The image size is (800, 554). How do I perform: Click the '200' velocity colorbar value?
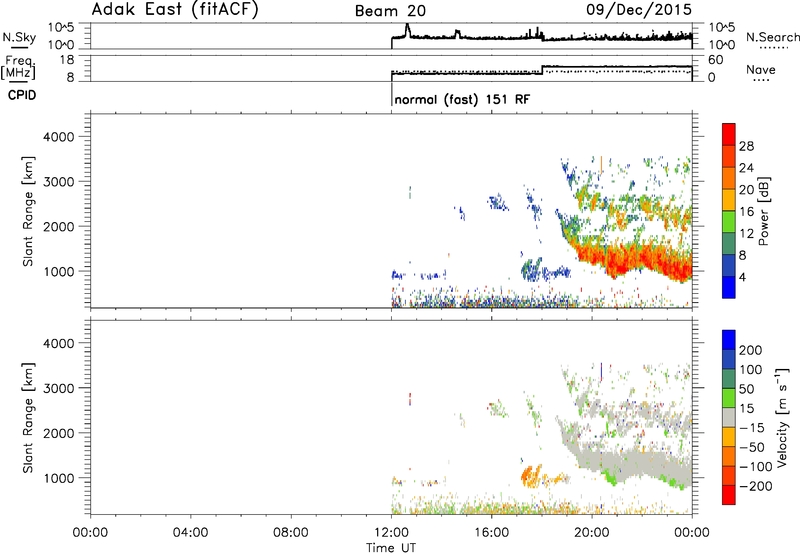pos(751,350)
